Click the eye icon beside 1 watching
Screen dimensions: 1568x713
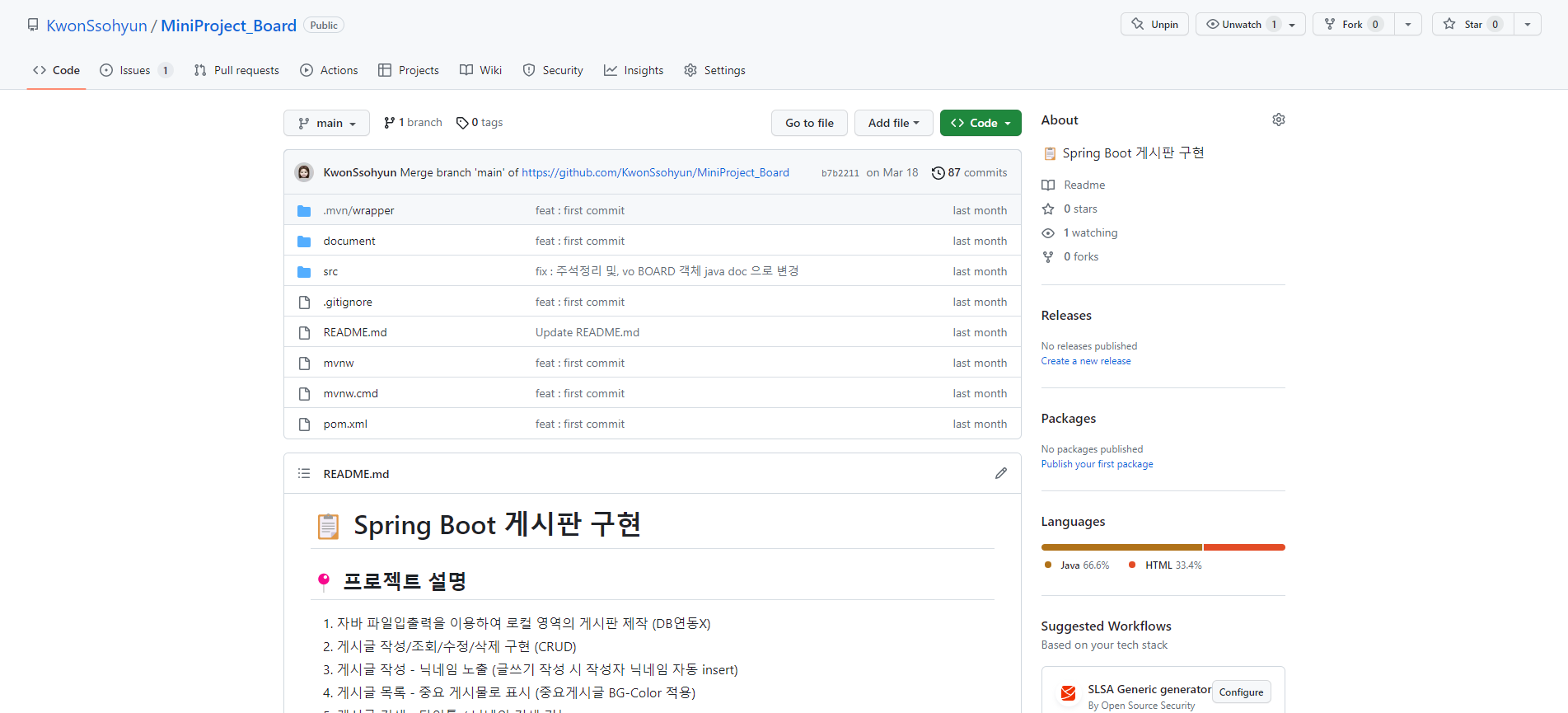pyautogui.click(x=1048, y=232)
